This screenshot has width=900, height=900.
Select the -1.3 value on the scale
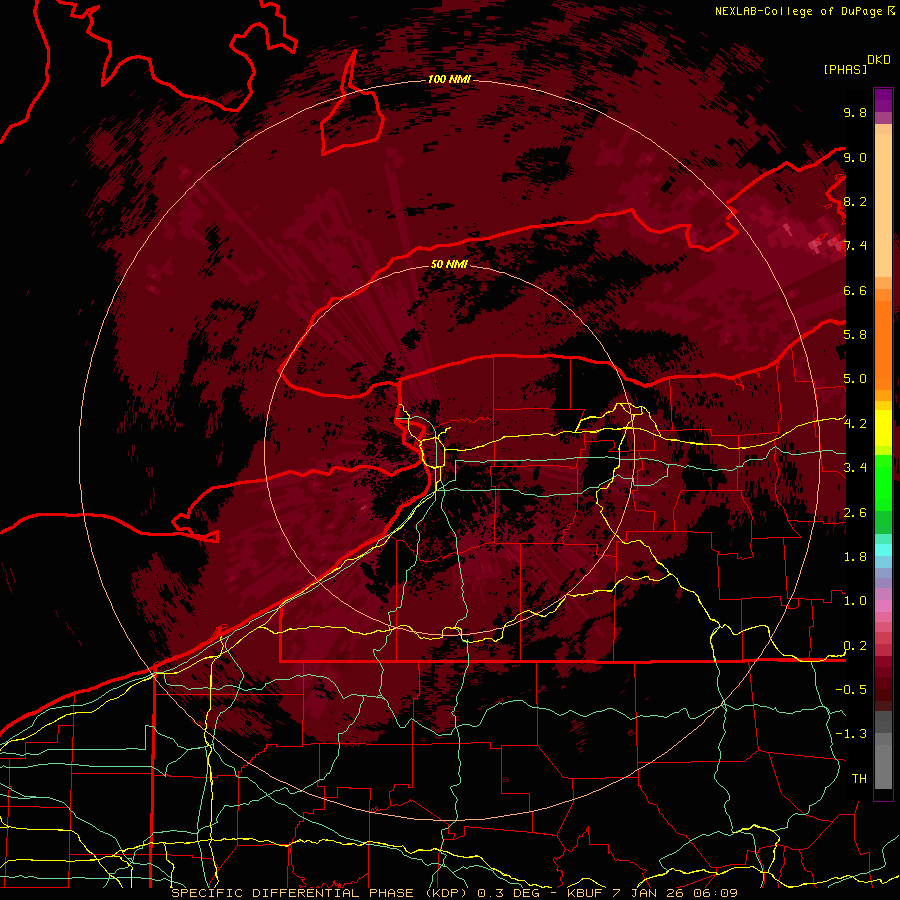(851, 734)
